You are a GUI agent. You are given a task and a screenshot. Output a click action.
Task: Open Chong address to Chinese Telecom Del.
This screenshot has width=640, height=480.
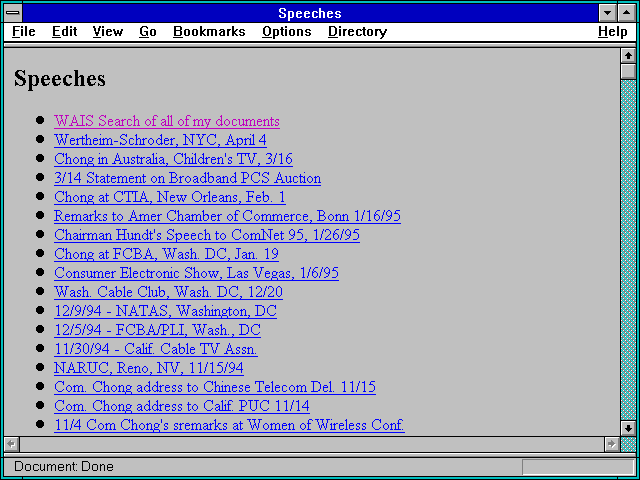(215, 387)
